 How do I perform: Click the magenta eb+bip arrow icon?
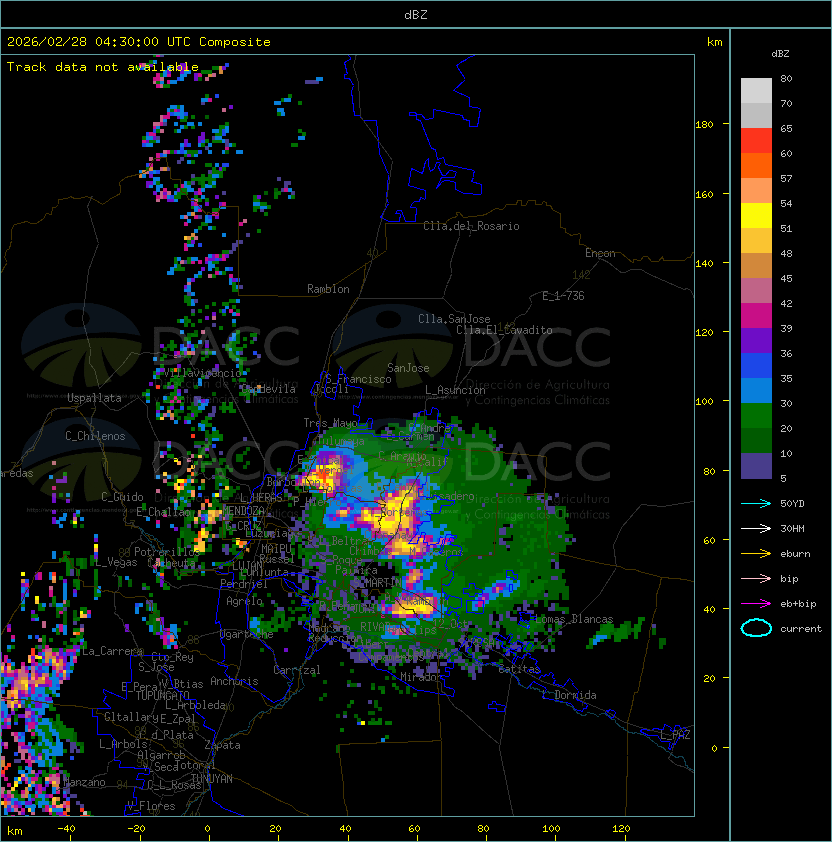756,604
